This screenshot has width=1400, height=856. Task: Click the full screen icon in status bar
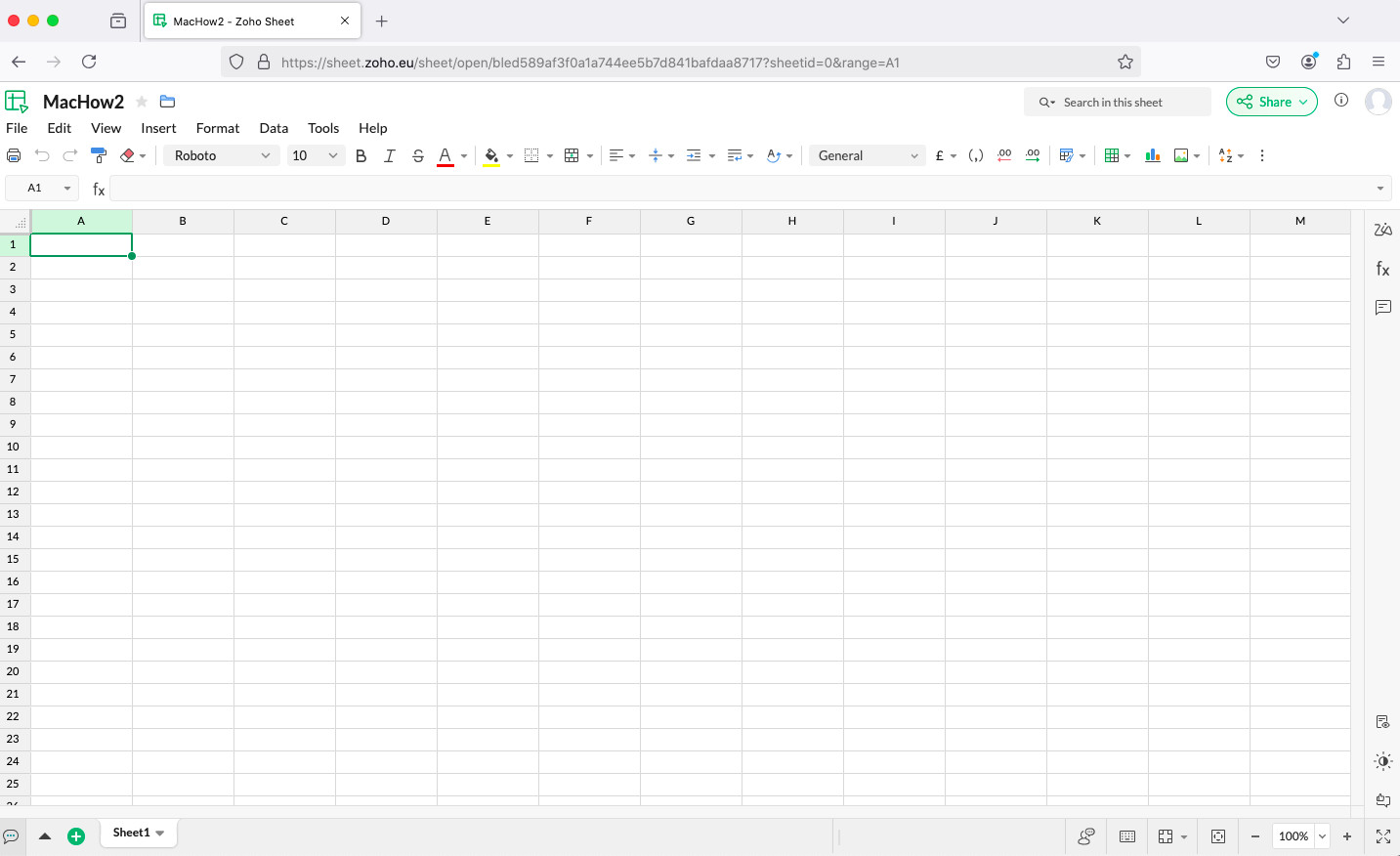point(1382,836)
